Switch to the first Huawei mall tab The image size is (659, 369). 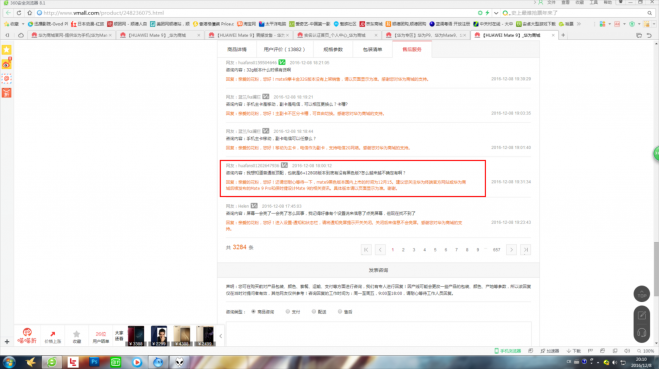pyautogui.click(x=71, y=35)
